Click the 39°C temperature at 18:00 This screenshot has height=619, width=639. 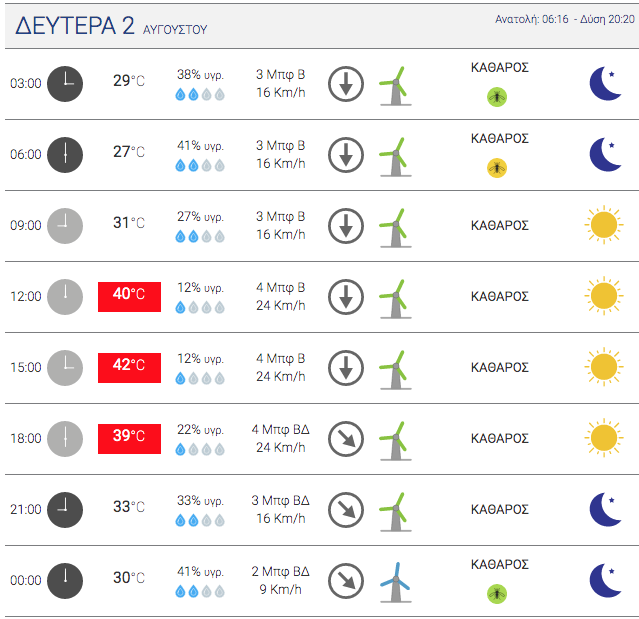129,437
